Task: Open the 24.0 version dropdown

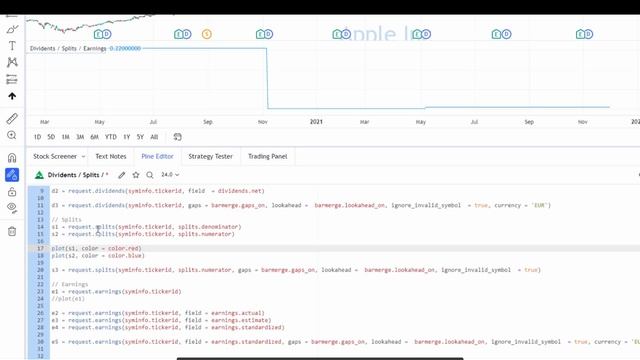Action: pos(170,175)
